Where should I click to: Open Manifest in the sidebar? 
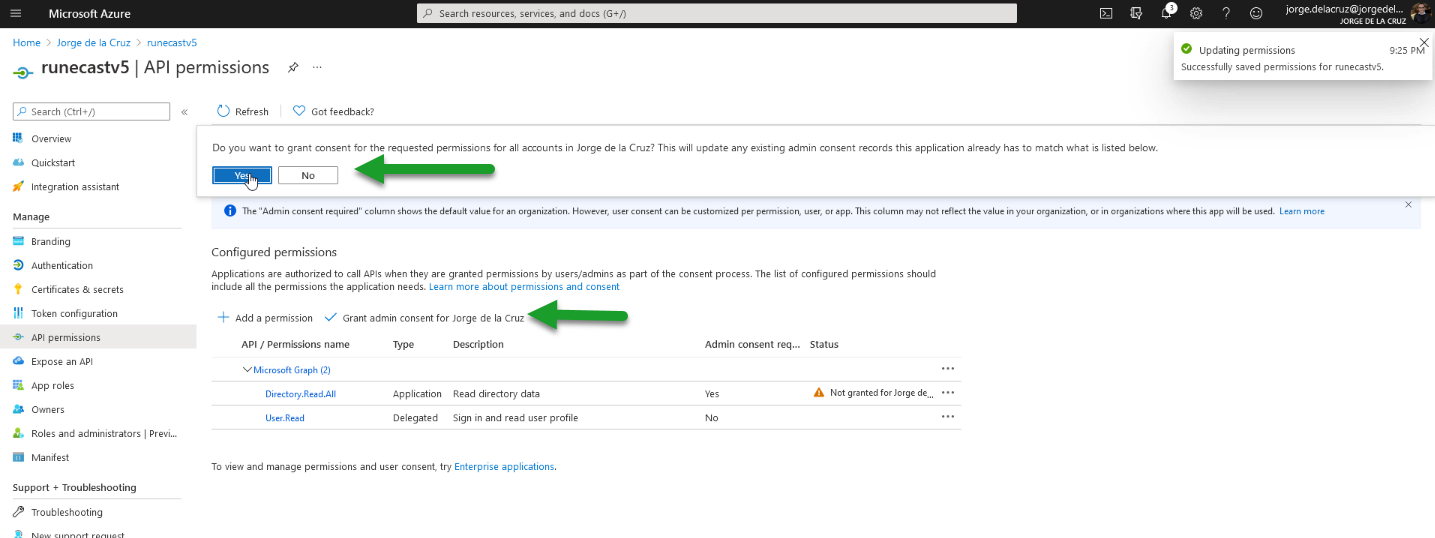(x=50, y=458)
